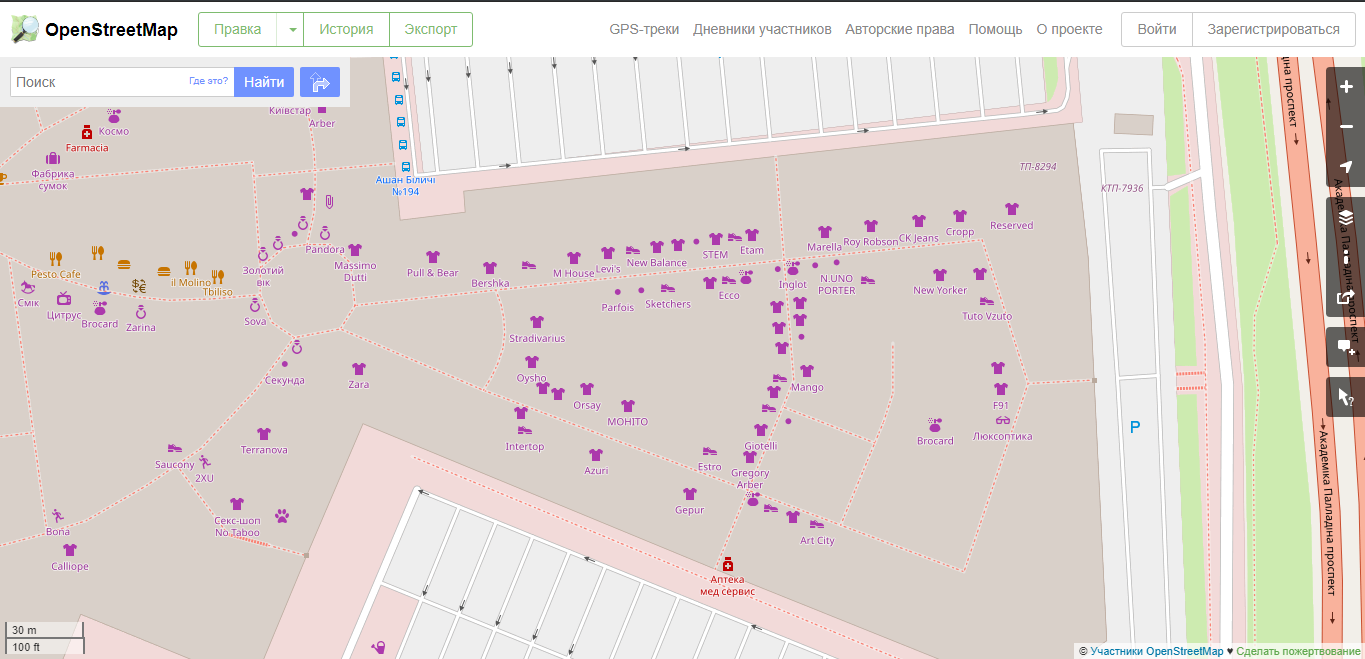Expand the Правка dropdown arrow
Screen dimensions: 1365x659
tap(292, 30)
